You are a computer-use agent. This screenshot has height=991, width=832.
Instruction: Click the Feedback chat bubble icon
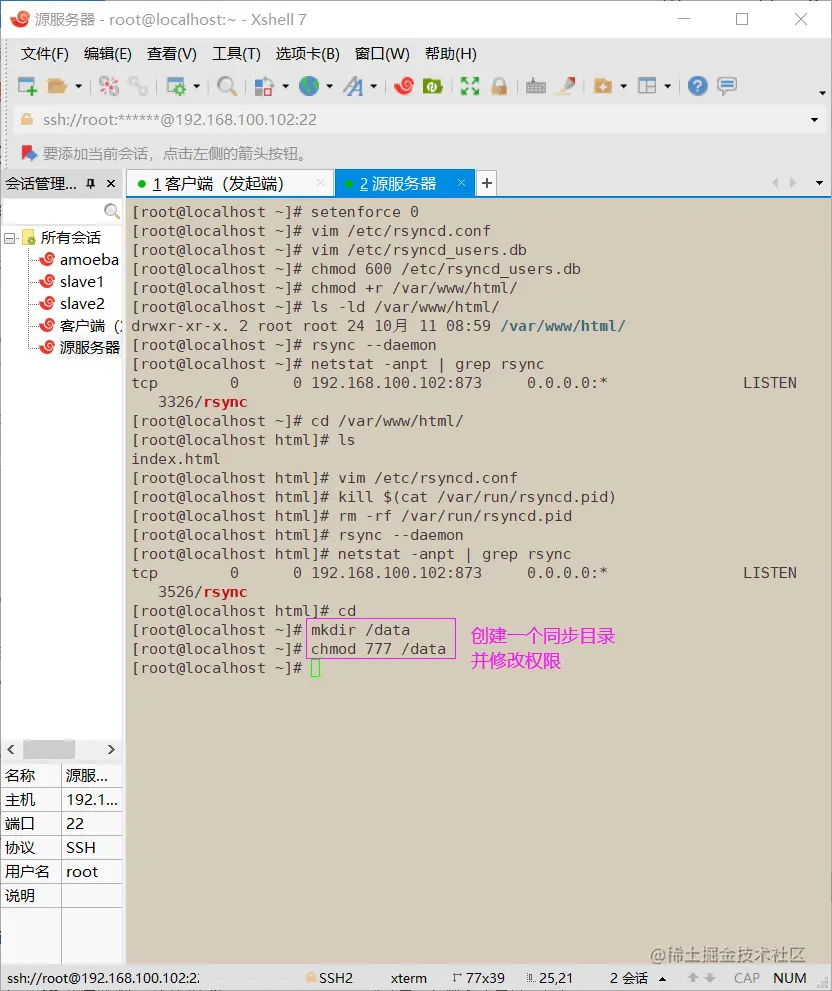pos(727,86)
